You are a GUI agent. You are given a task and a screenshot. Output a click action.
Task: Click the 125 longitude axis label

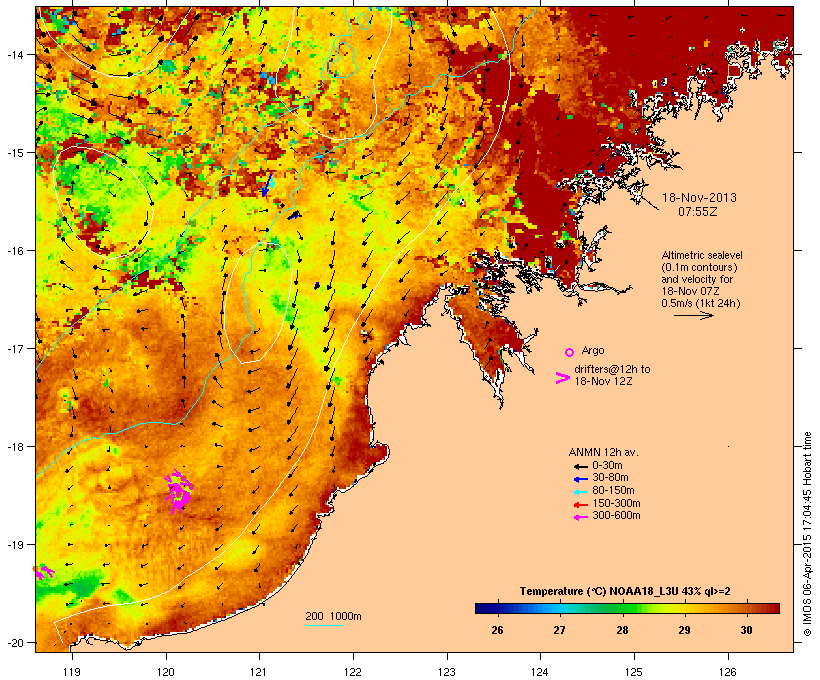point(634,672)
